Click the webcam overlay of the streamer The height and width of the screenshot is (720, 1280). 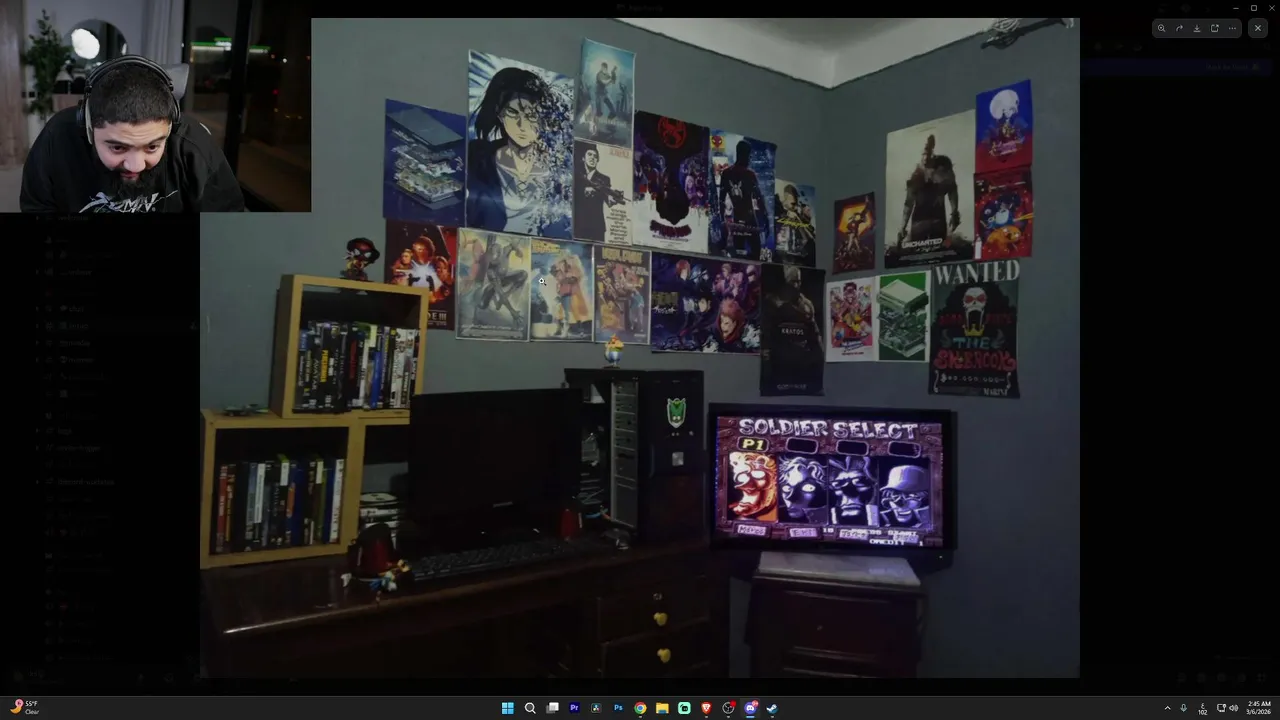tap(155, 106)
